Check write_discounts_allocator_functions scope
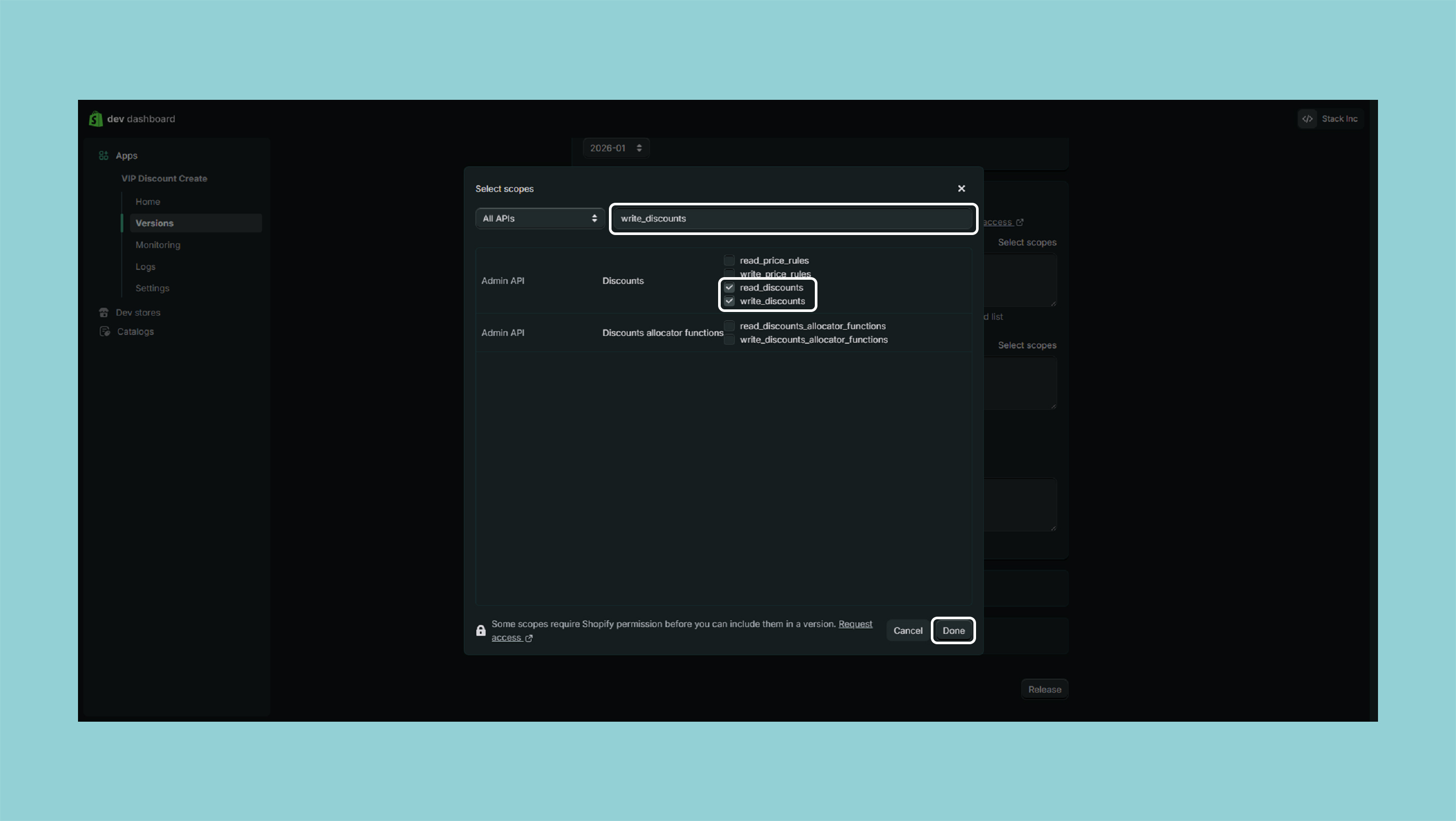Screen dimensions: 1456x821 (729, 340)
